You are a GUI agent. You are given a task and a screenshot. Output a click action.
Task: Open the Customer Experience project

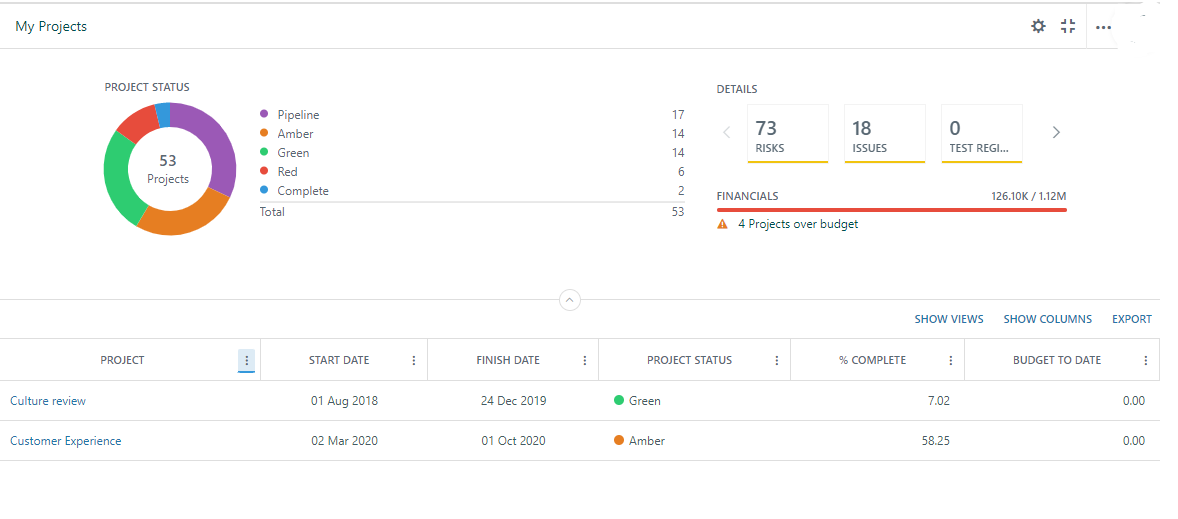click(x=65, y=441)
